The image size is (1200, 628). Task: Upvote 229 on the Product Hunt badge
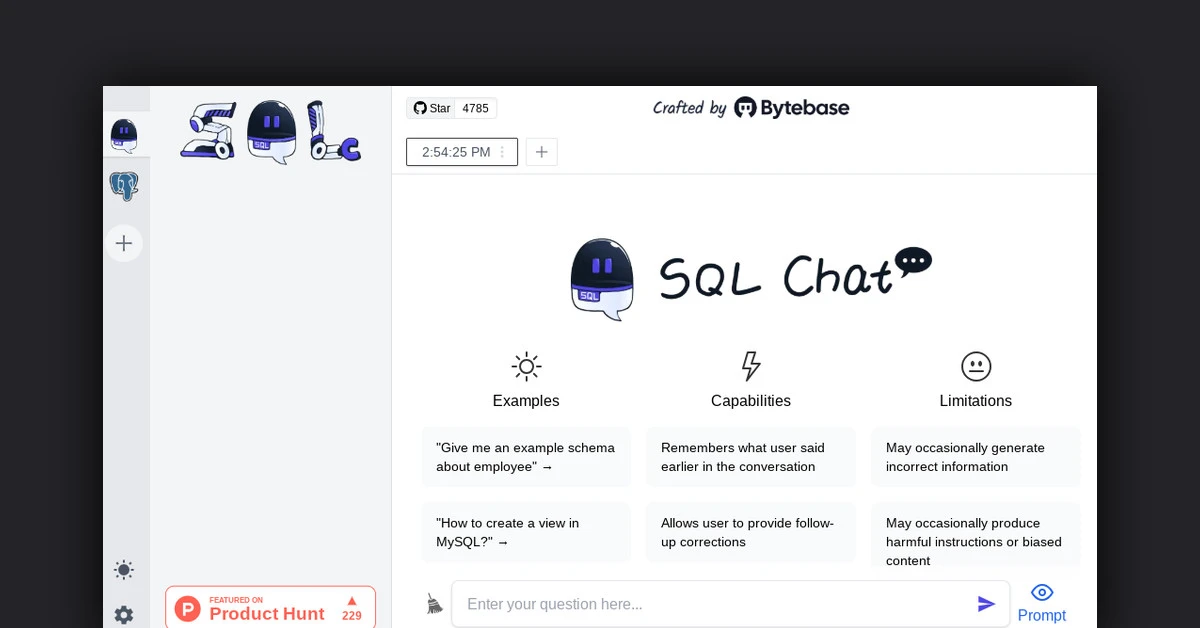pos(351,610)
